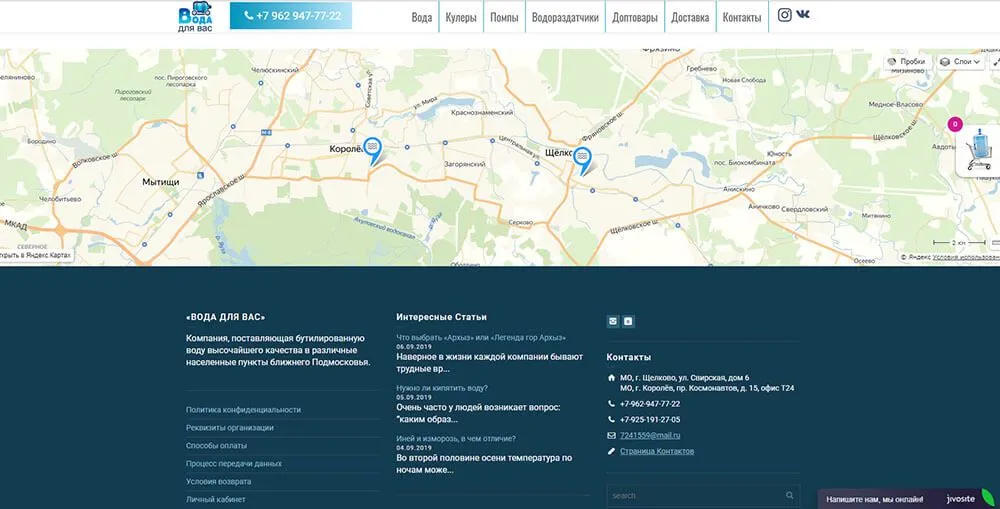Click the map marker in Щёлково
1000x509 pixels.
pos(582,159)
